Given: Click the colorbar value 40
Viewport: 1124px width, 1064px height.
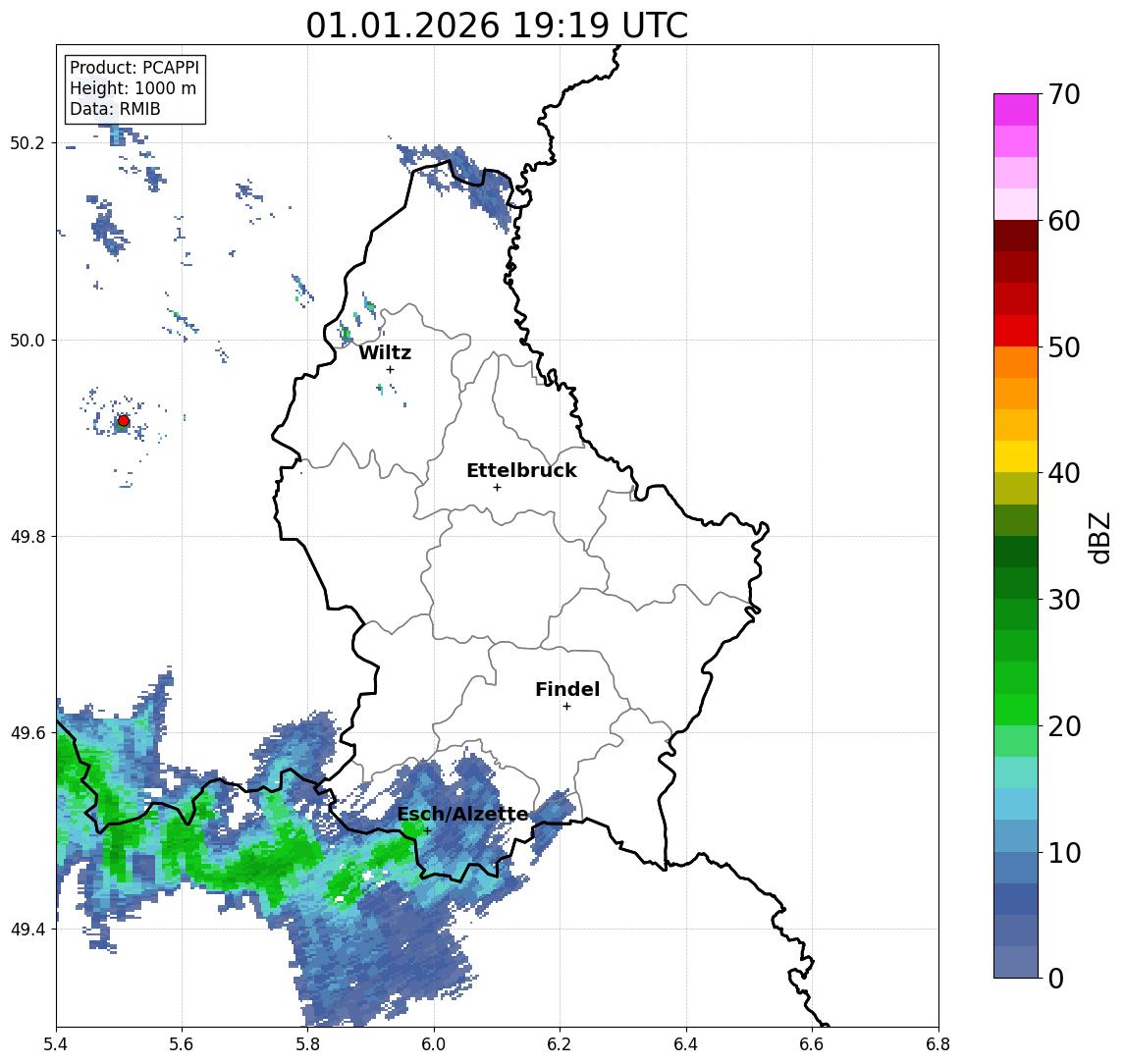Looking at the screenshot, I should (x=1064, y=473).
